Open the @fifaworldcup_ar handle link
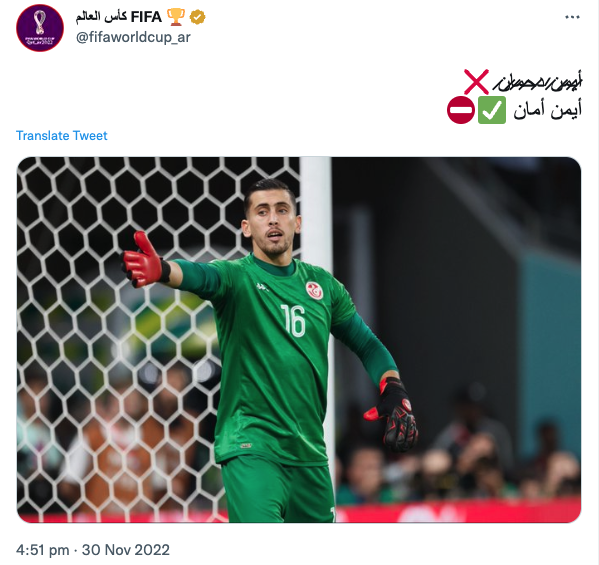 click(133, 37)
